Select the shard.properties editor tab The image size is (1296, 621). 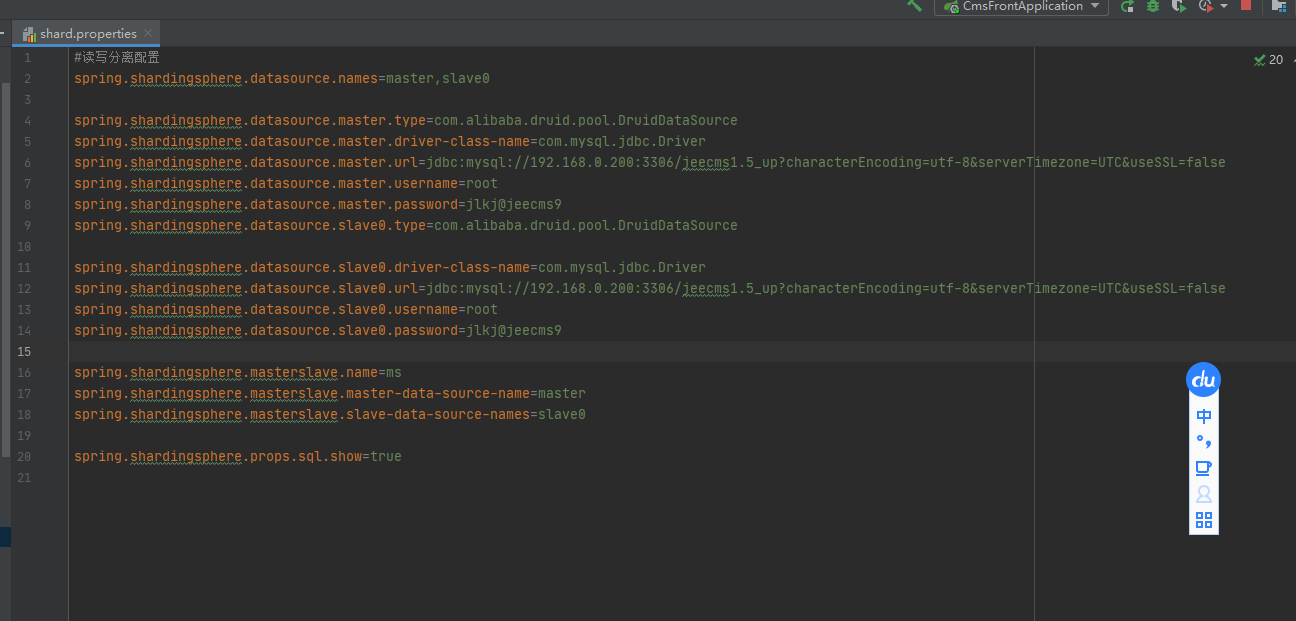(x=87, y=33)
